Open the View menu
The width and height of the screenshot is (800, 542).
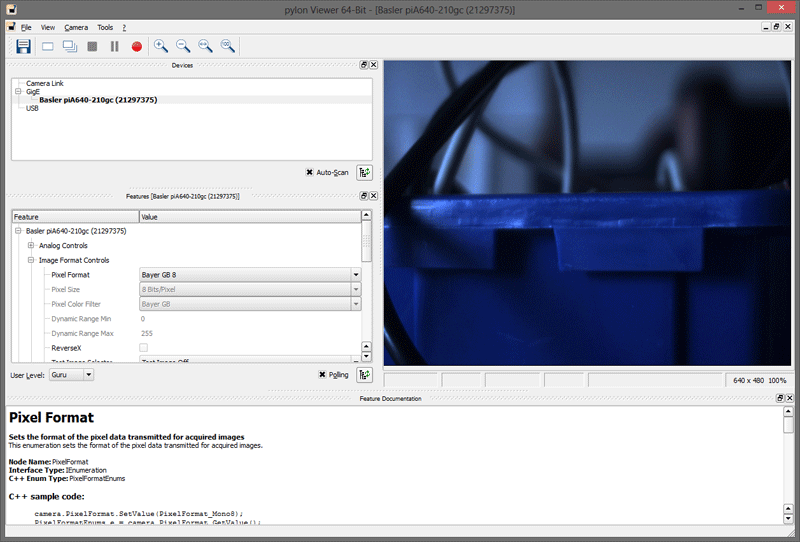click(x=48, y=27)
